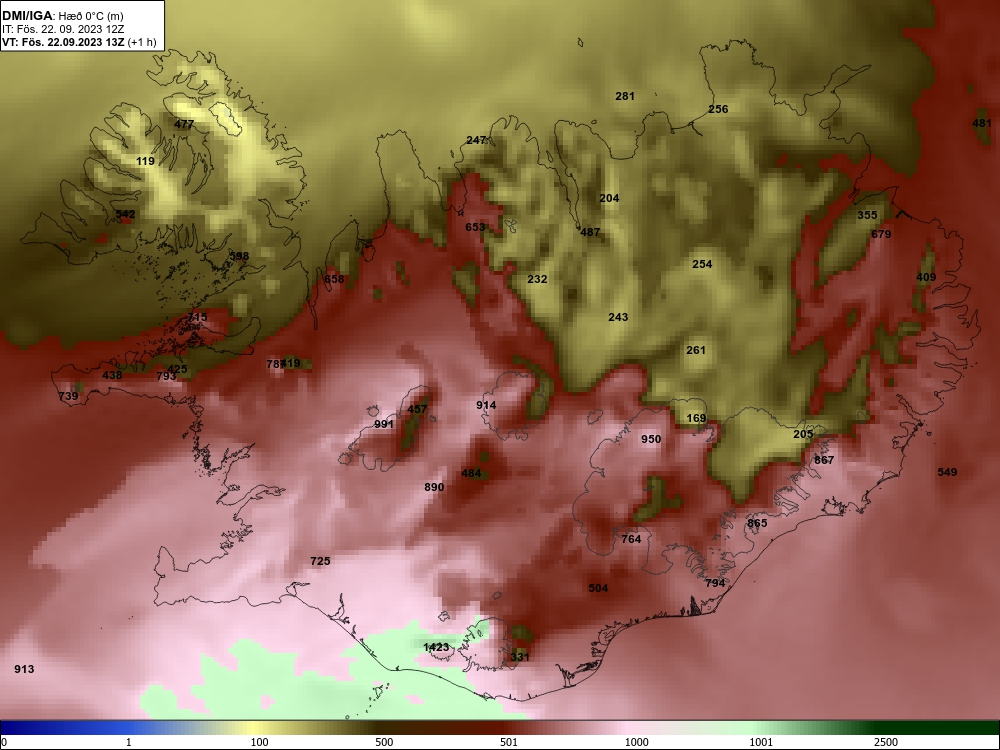Image resolution: width=1000 pixels, height=750 pixels.
Task: Click the 331 map value
Action: (x=520, y=657)
